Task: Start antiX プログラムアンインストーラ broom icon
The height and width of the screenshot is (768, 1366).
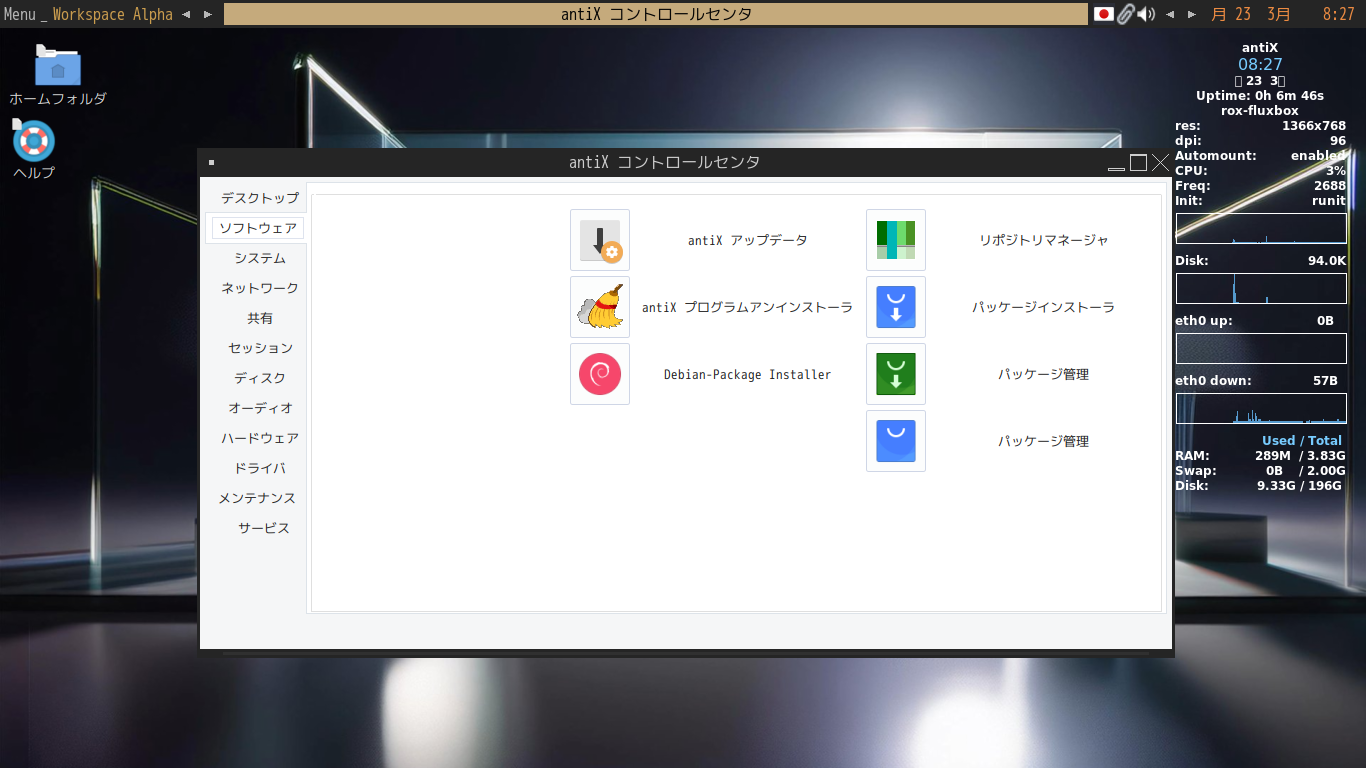Action: pos(599,307)
